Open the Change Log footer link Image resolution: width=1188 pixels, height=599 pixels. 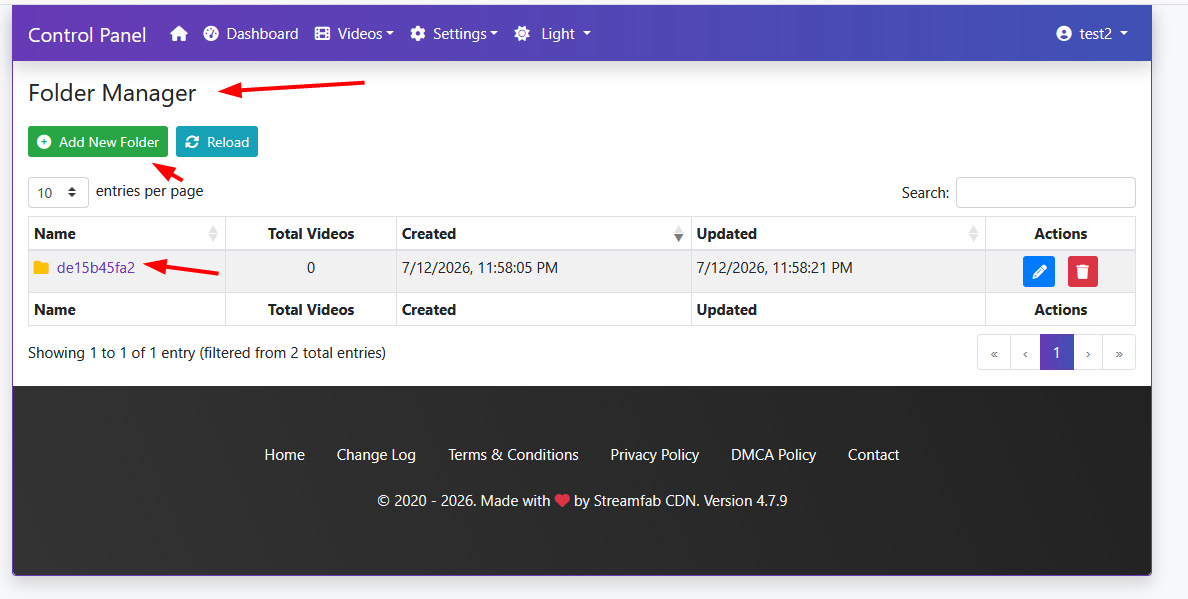click(x=376, y=455)
